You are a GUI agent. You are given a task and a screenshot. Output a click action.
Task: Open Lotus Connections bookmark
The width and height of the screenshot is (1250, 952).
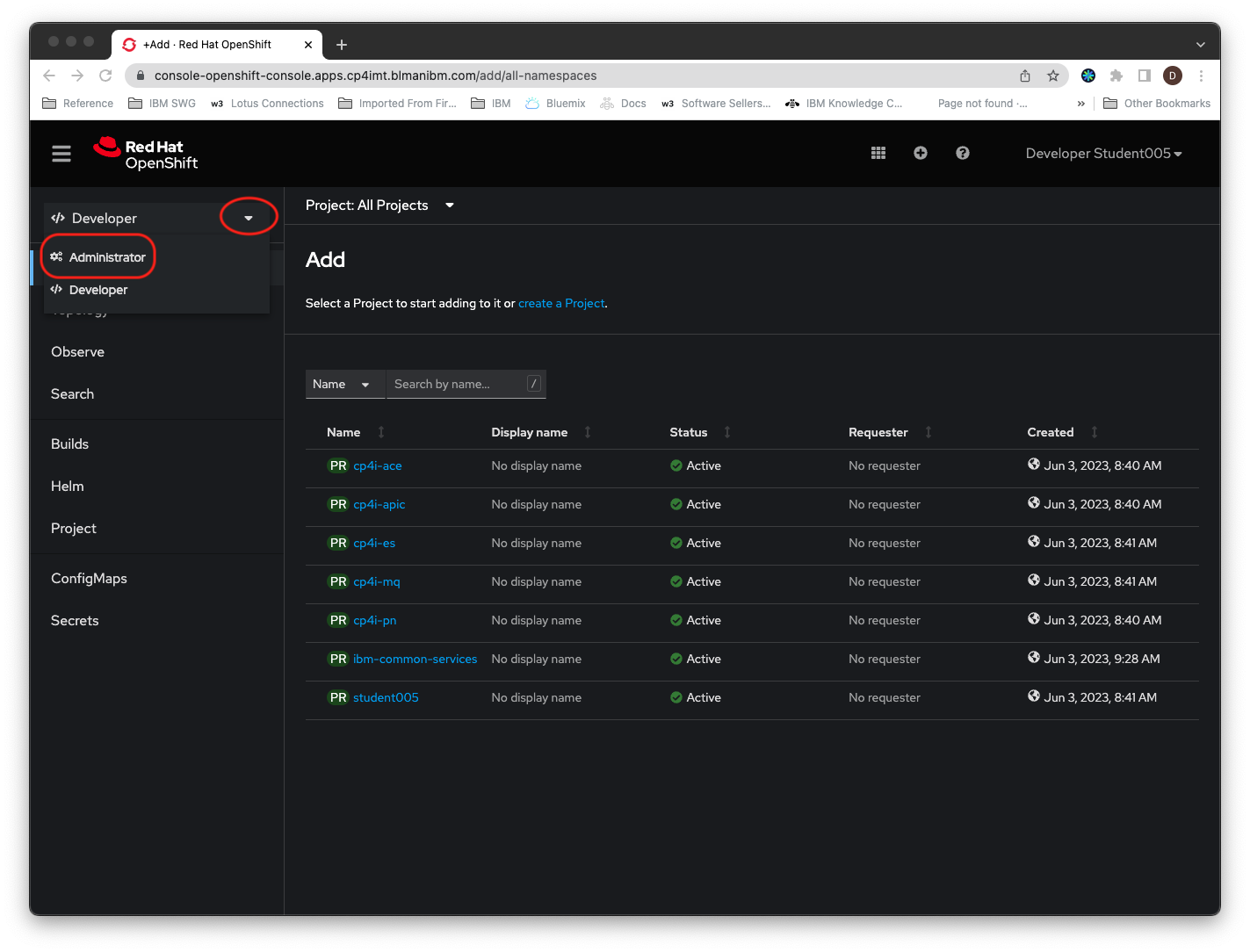tap(267, 104)
